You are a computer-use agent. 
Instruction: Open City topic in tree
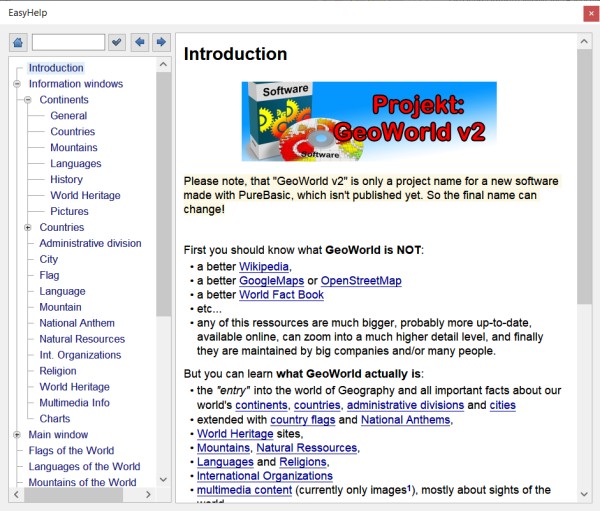point(49,259)
